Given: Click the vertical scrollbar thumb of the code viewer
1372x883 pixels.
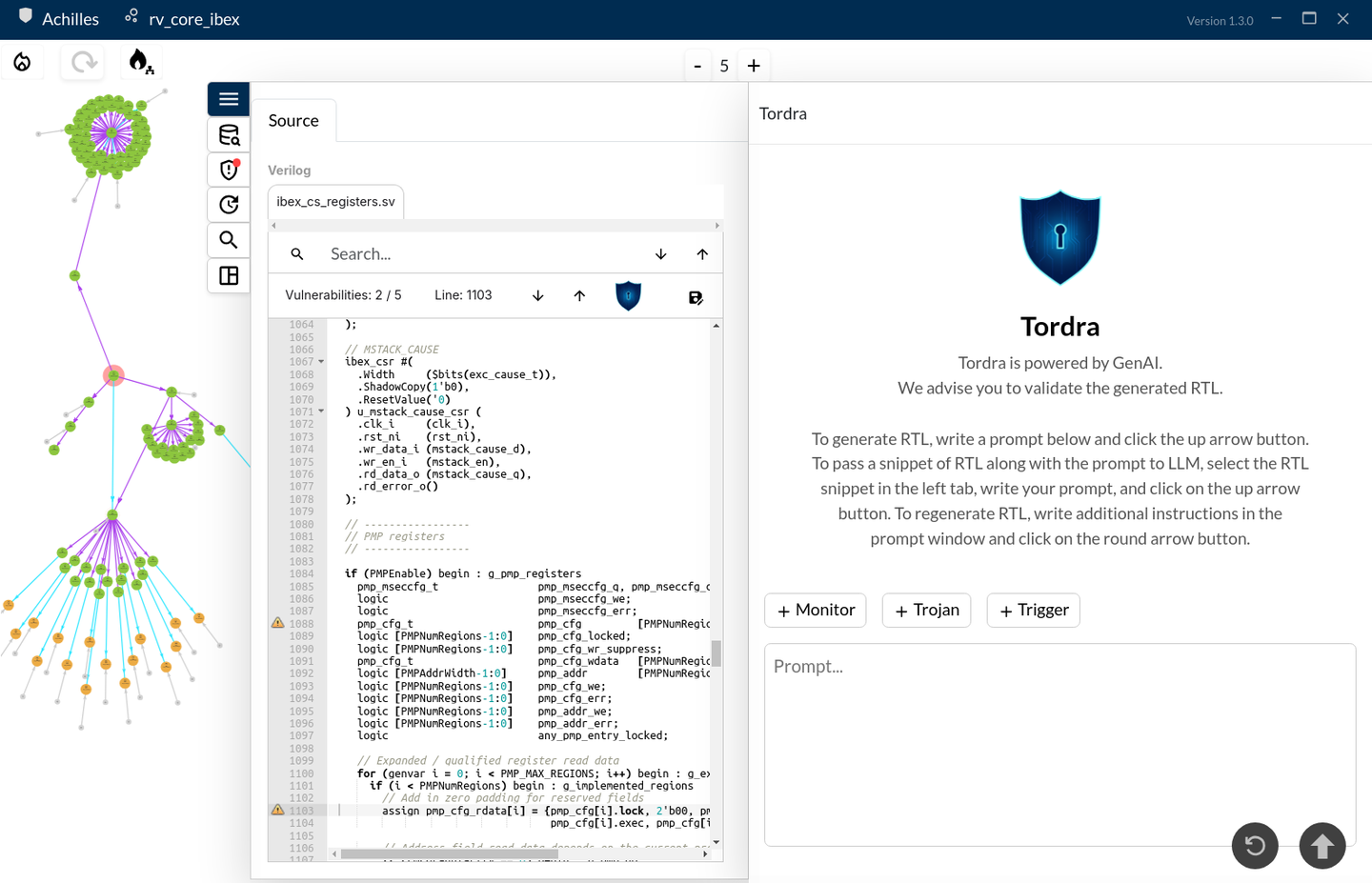Looking at the screenshot, I should 716,653.
